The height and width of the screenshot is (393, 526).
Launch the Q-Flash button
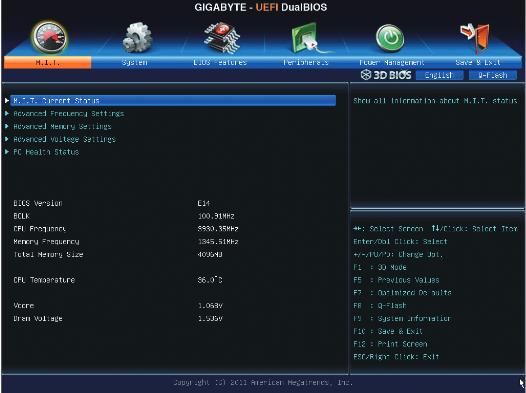[493, 75]
